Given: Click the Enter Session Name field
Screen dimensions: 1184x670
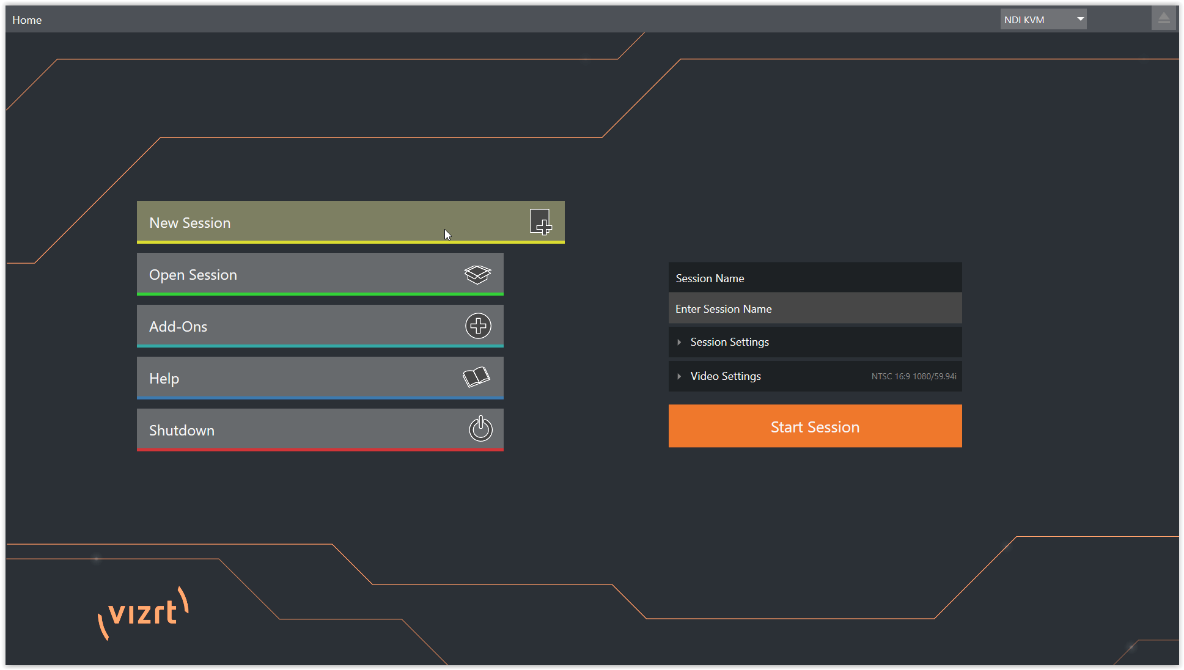Looking at the screenshot, I should click(815, 309).
